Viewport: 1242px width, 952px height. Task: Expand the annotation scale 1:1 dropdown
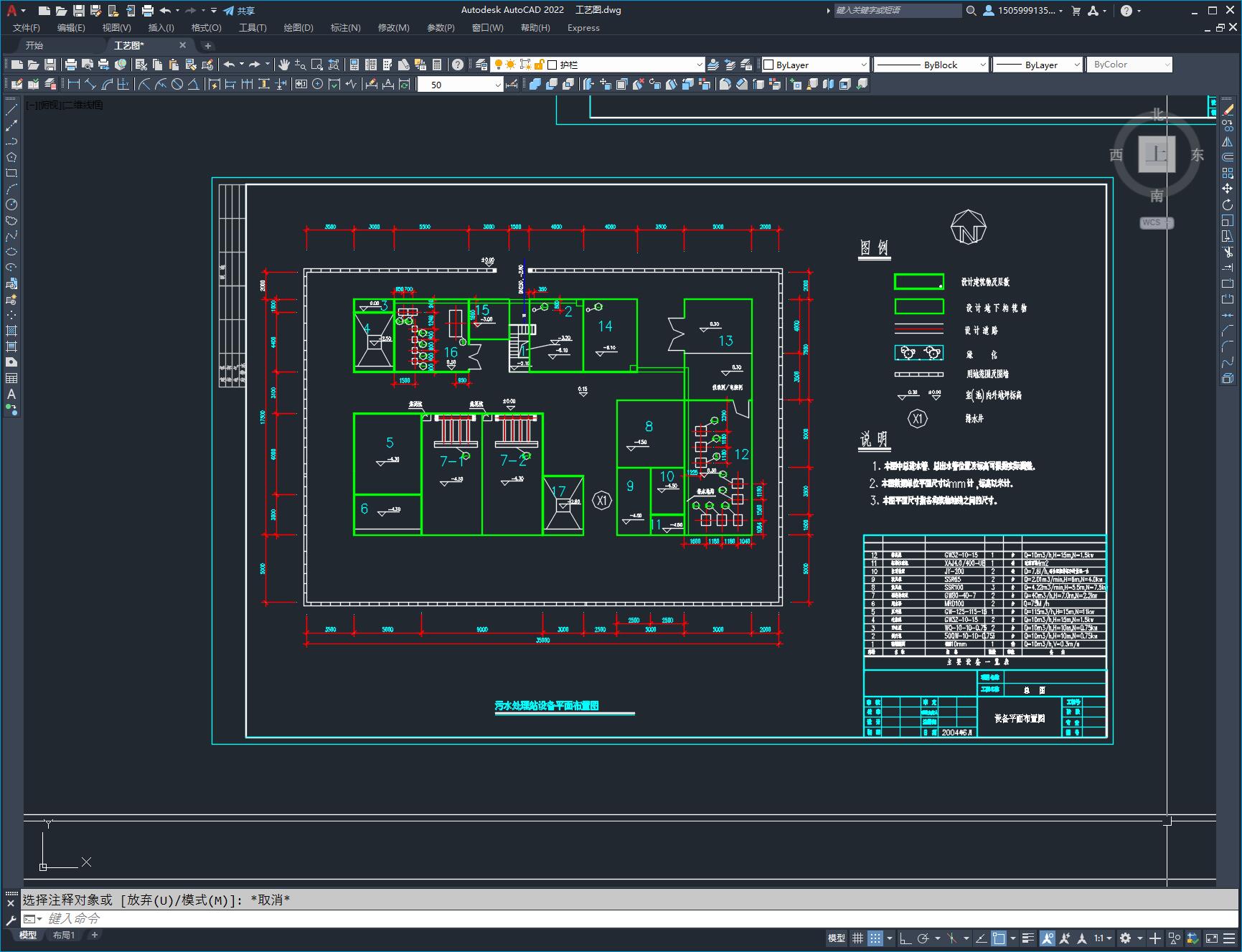[x=1103, y=938]
